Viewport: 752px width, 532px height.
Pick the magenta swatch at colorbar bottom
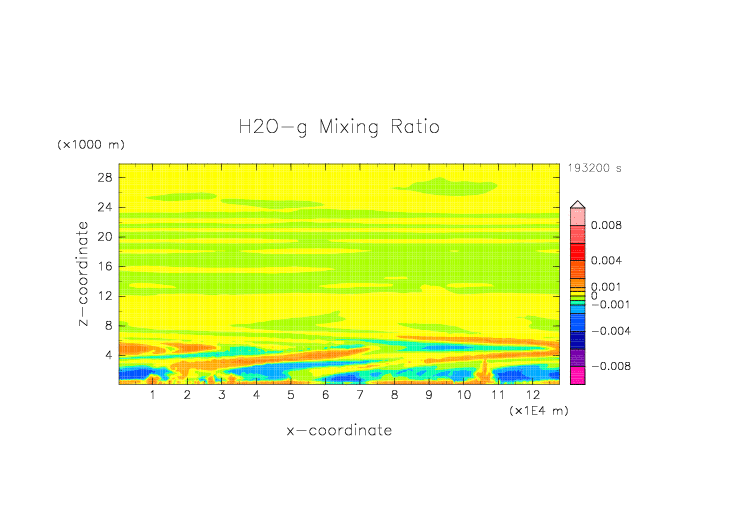[x=577, y=376]
